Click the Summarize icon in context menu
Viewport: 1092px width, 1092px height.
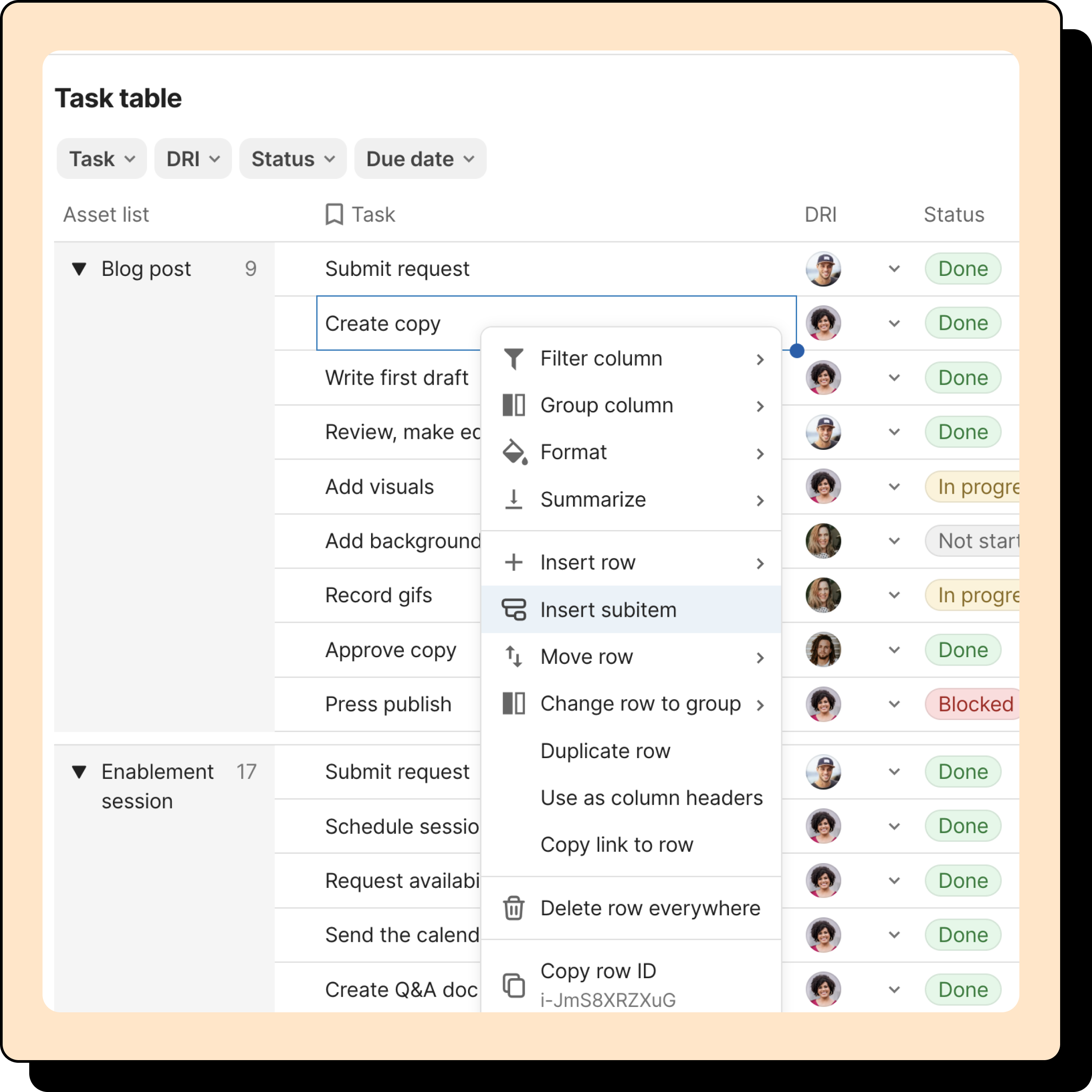click(513, 499)
